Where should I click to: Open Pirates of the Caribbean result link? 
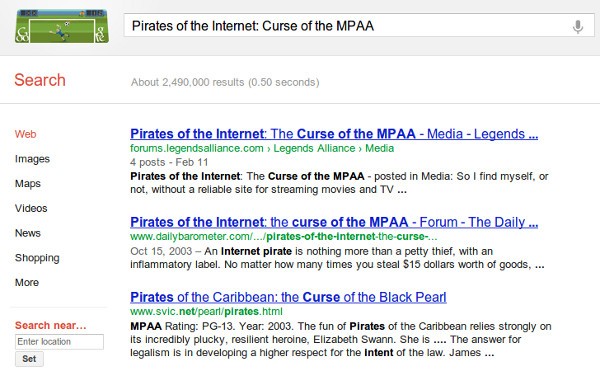coord(288,297)
